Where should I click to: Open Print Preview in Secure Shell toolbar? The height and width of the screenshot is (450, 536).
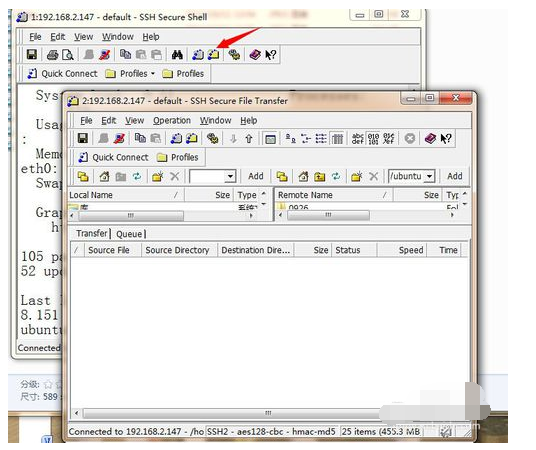pyautogui.click(x=68, y=55)
